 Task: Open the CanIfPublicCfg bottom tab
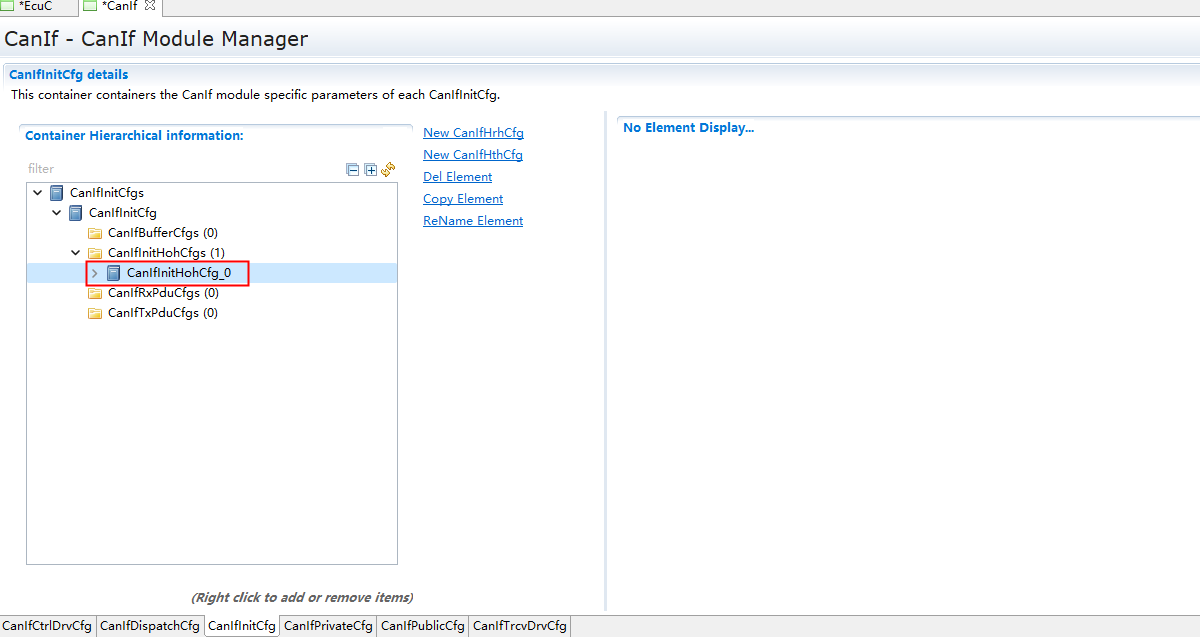coord(423,626)
